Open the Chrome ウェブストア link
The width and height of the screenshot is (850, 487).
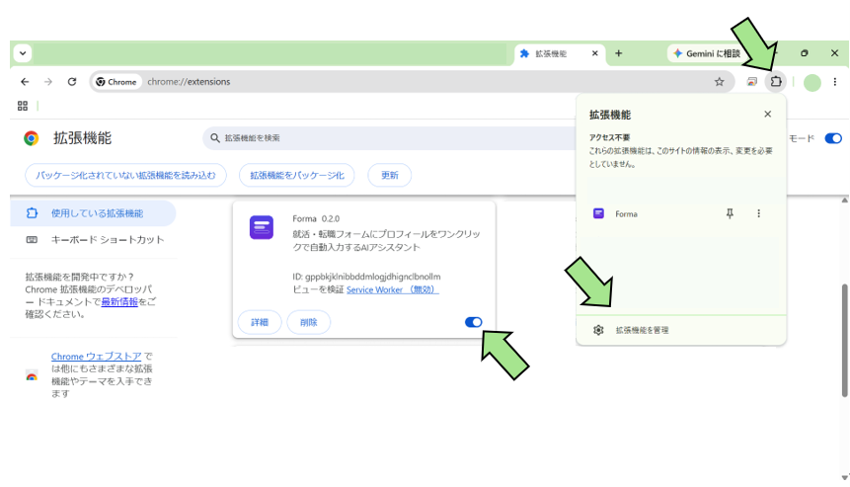[96, 356]
